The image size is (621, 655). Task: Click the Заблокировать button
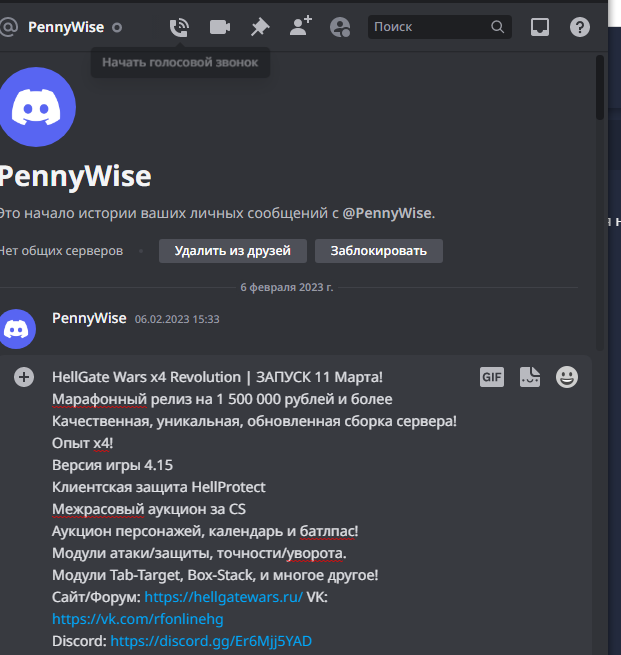(379, 251)
